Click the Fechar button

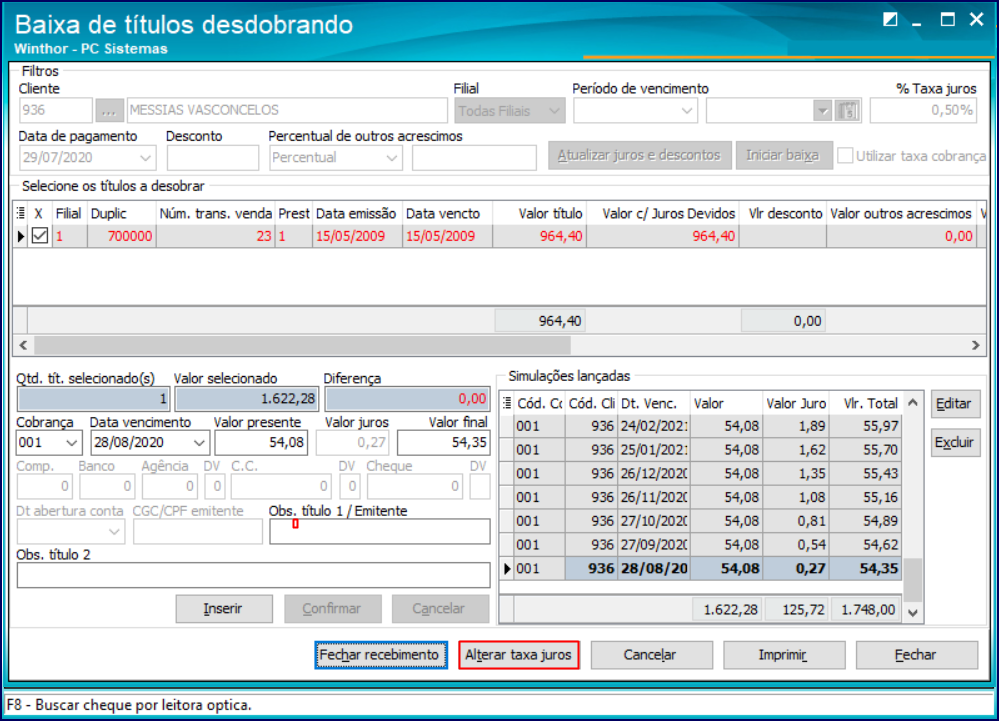[x=916, y=655]
